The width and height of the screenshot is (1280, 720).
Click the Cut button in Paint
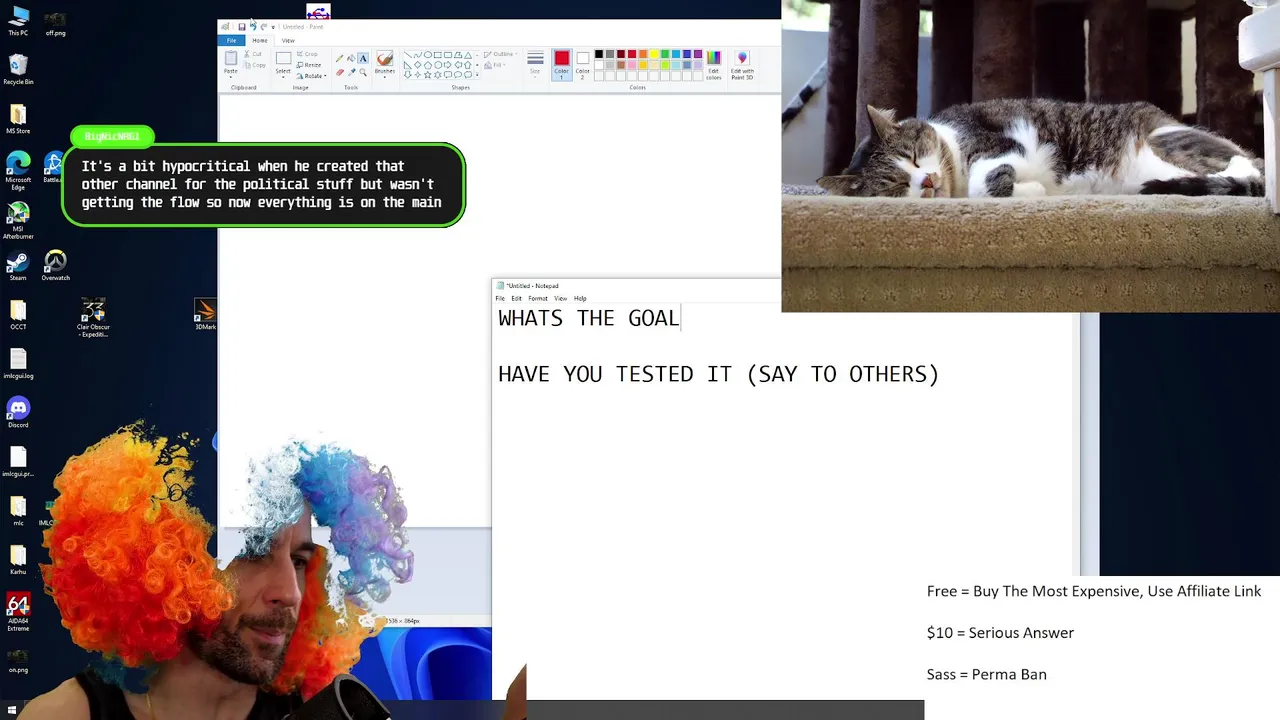click(x=253, y=54)
